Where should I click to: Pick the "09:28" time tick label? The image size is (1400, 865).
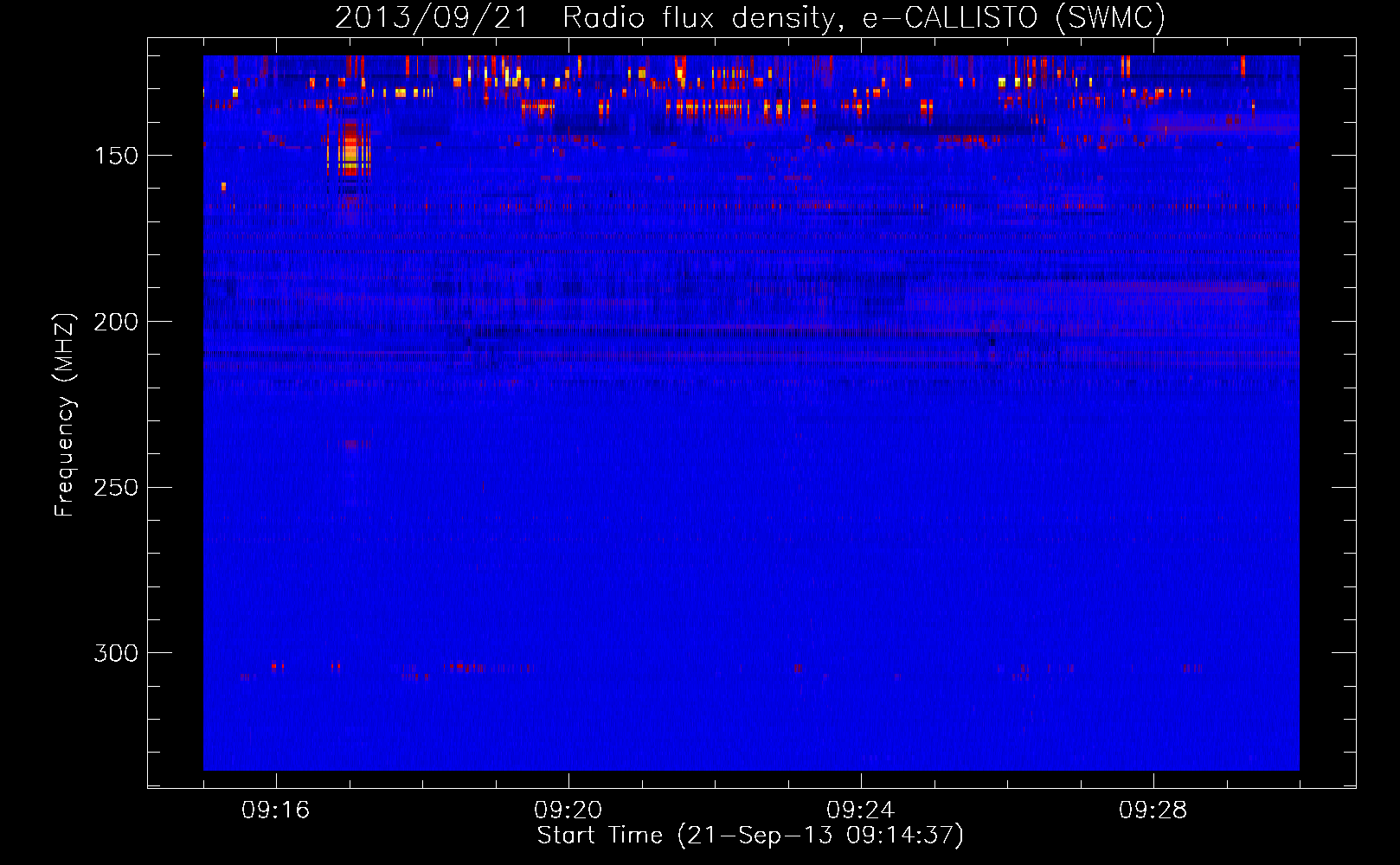pos(1153,811)
